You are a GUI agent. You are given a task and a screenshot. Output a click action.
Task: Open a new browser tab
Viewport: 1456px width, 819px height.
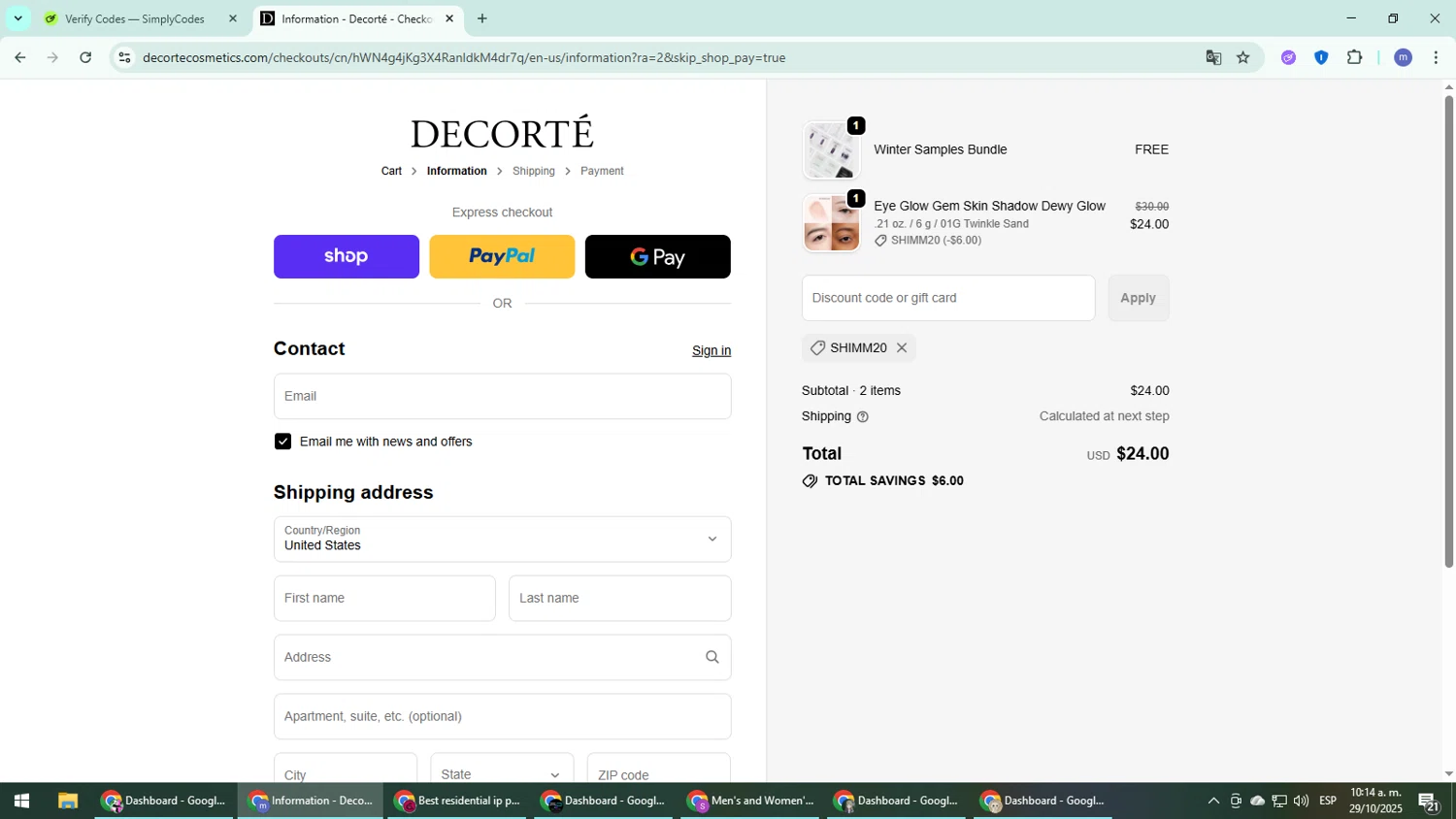(482, 18)
